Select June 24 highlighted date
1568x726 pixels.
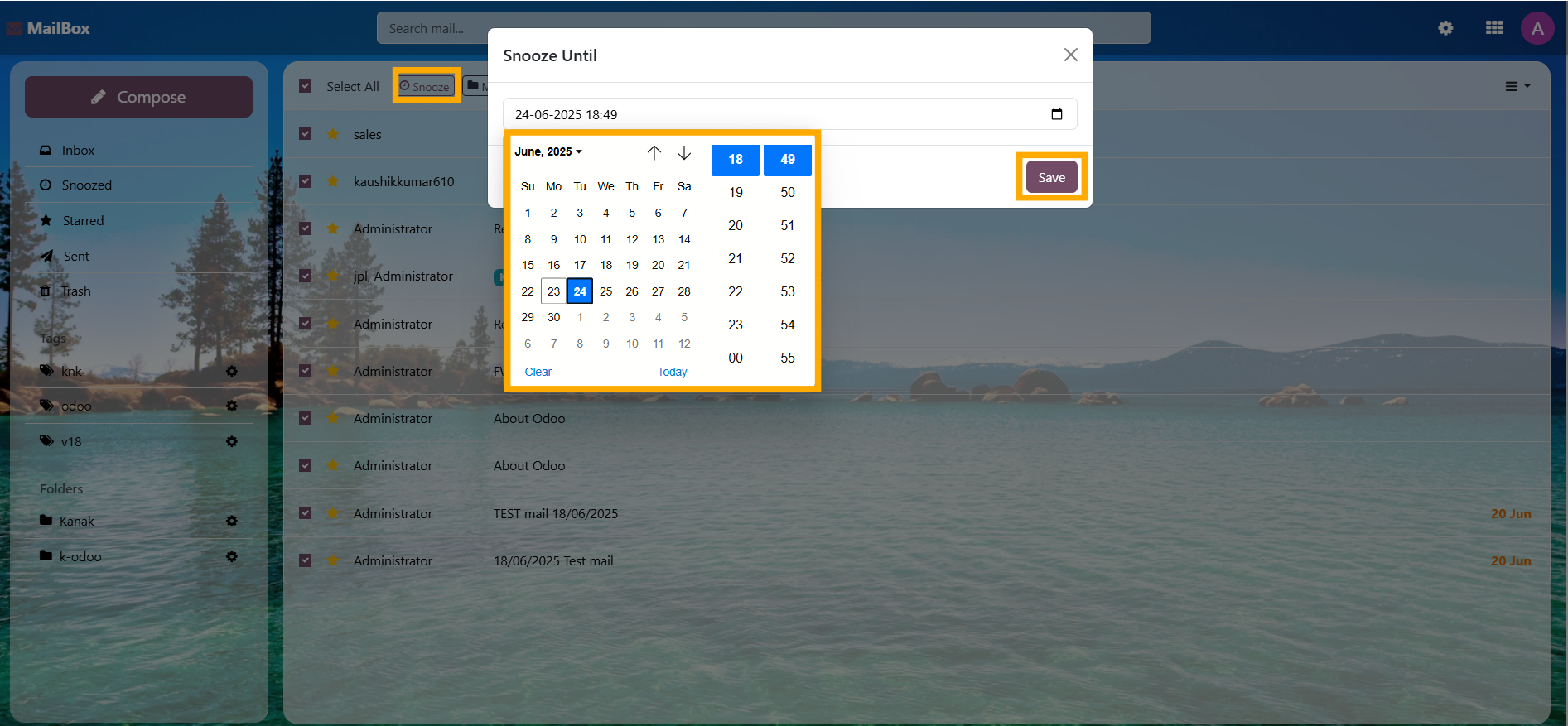pyautogui.click(x=580, y=291)
